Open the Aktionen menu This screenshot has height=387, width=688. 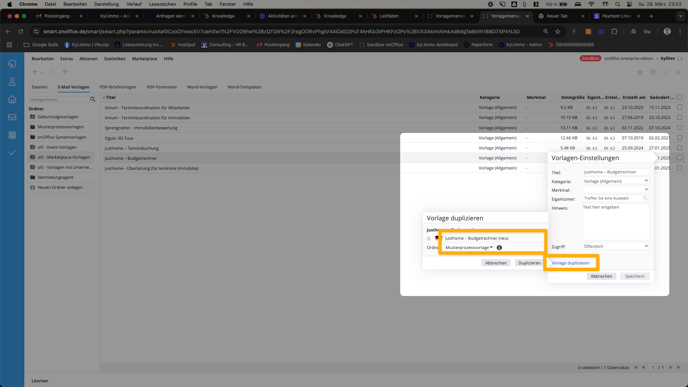88,59
